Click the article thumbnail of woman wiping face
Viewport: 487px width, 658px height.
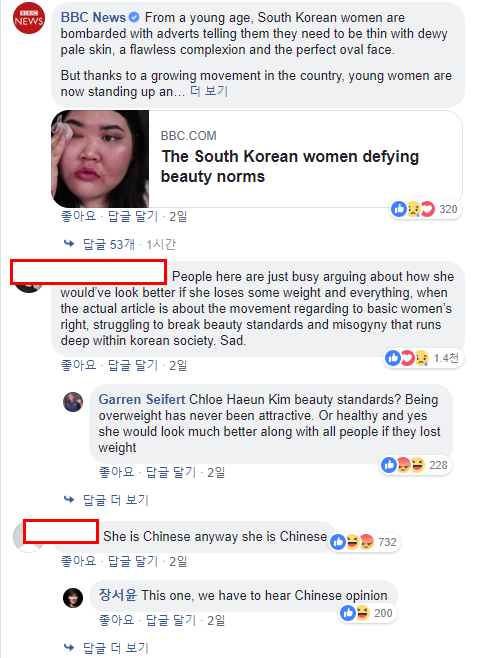point(100,159)
